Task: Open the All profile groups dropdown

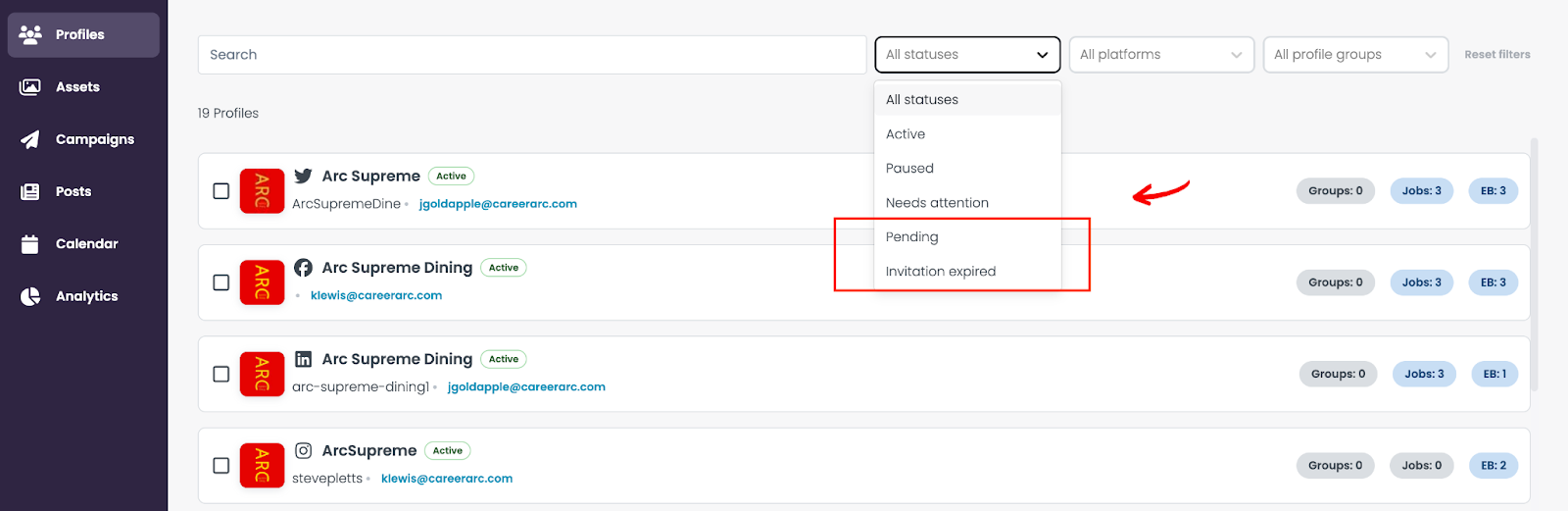Action: tap(1355, 55)
